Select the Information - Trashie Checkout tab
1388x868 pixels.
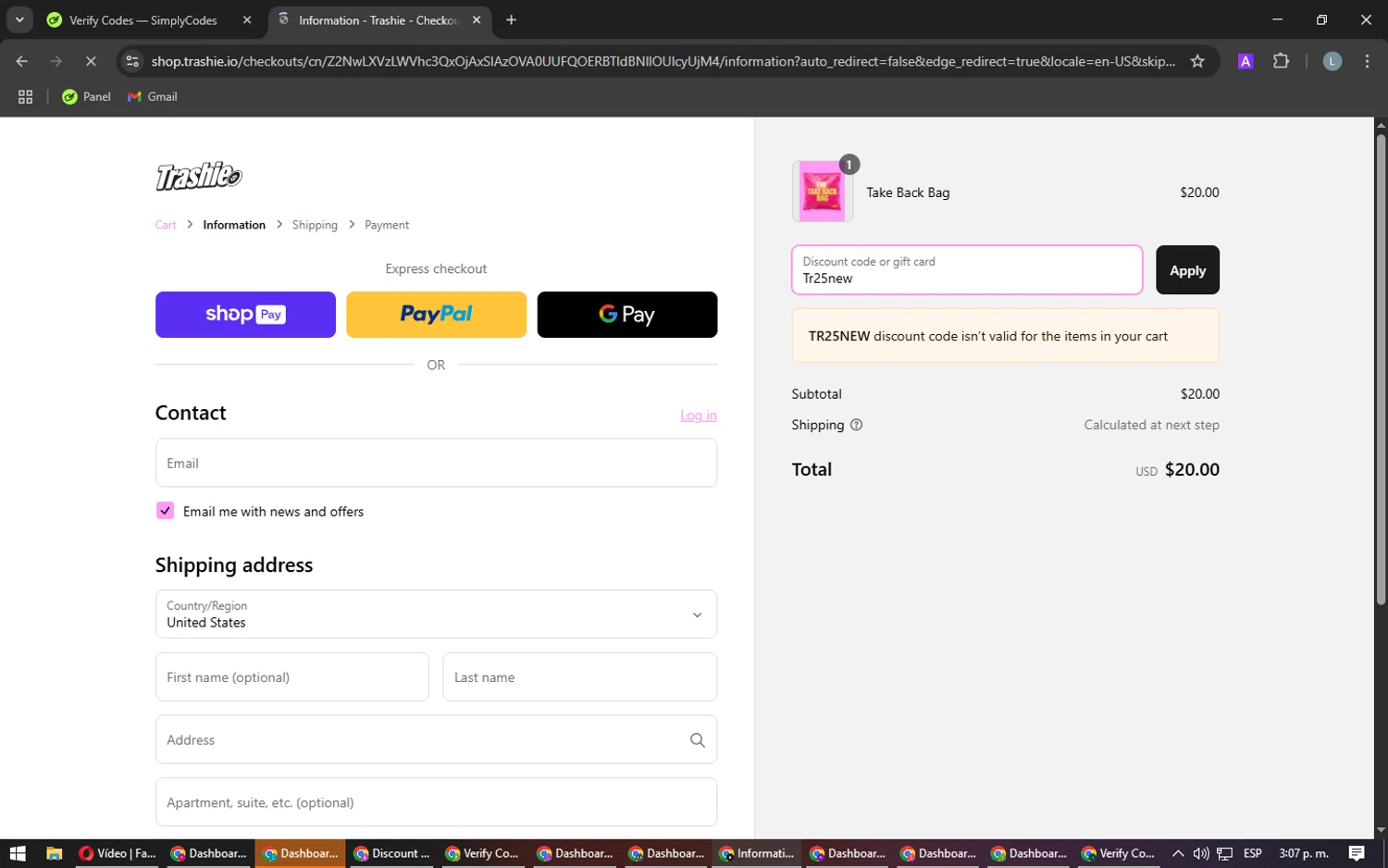(379, 20)
